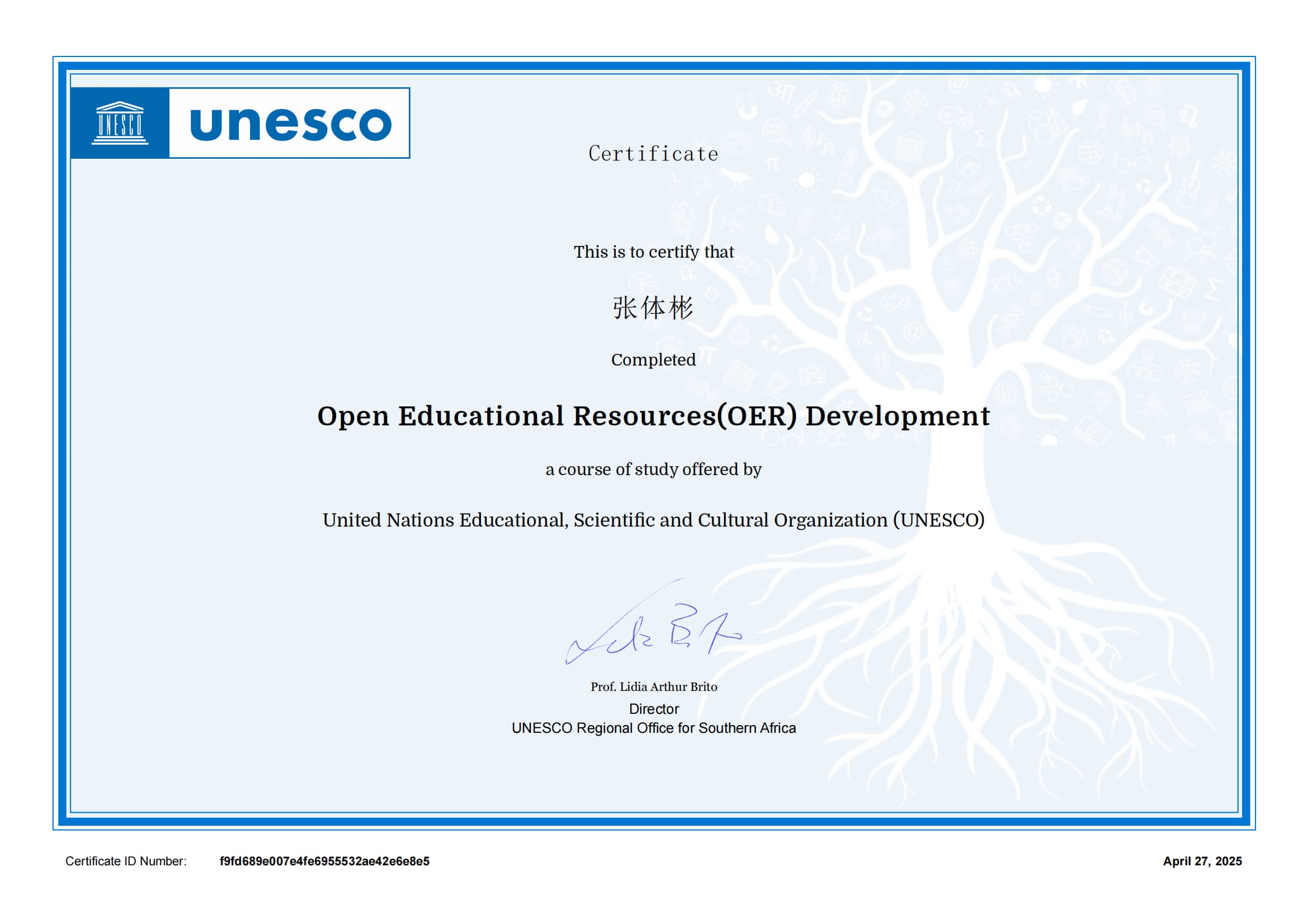Click the 'Certificate' heading text

click(653, 154)
